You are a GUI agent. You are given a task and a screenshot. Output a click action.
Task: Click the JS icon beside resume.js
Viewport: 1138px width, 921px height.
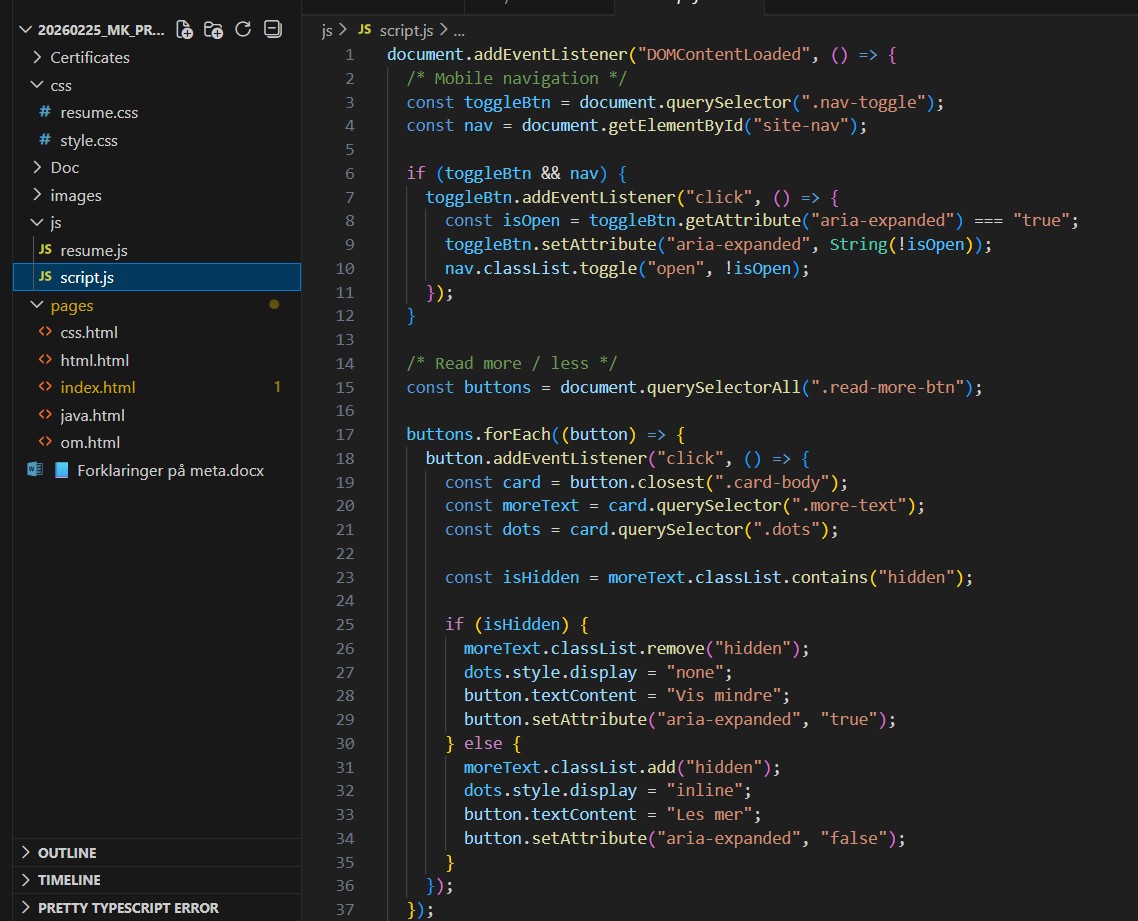pyautogui.click(x=45, y=250)
